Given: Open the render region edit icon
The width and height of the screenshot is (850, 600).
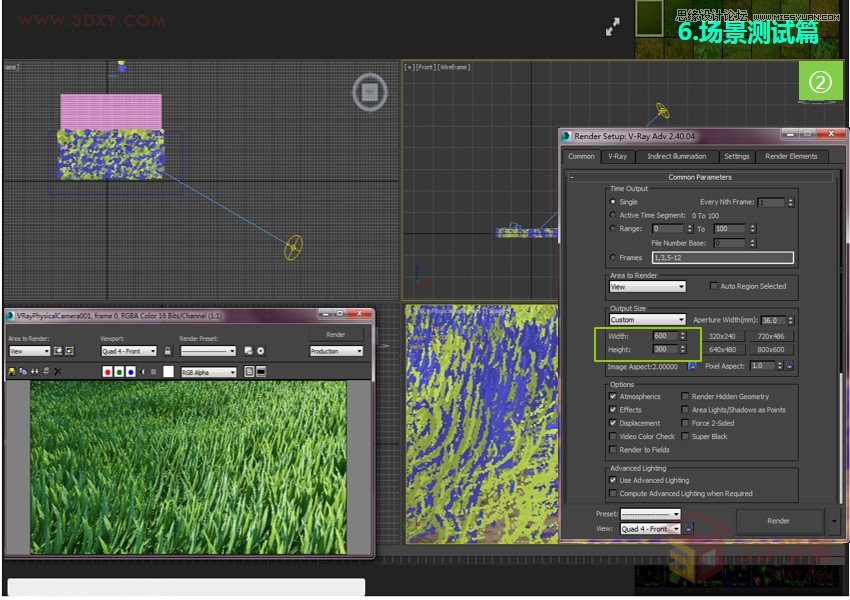Looking at the screenshot, I should pos(72,351).
